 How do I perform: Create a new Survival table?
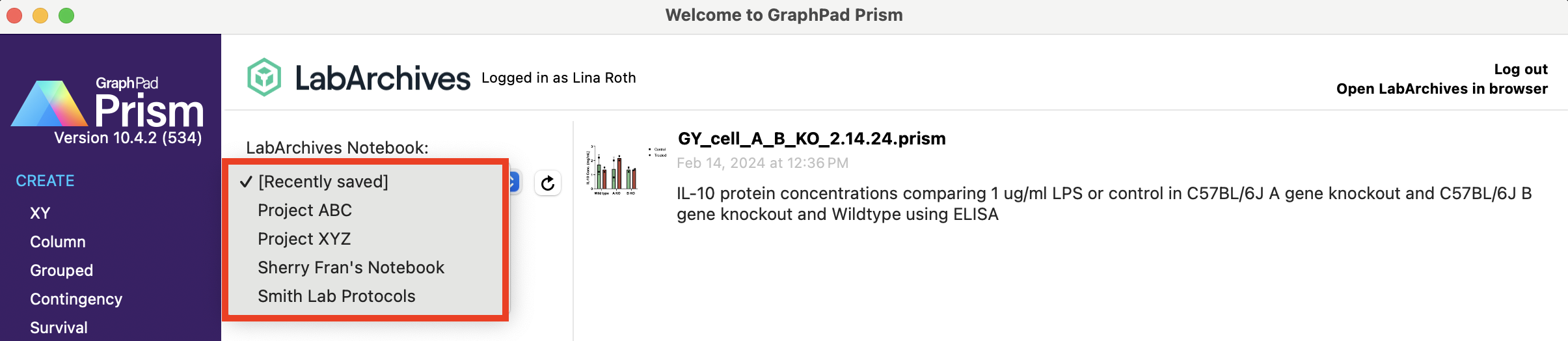tap(59, 327)
